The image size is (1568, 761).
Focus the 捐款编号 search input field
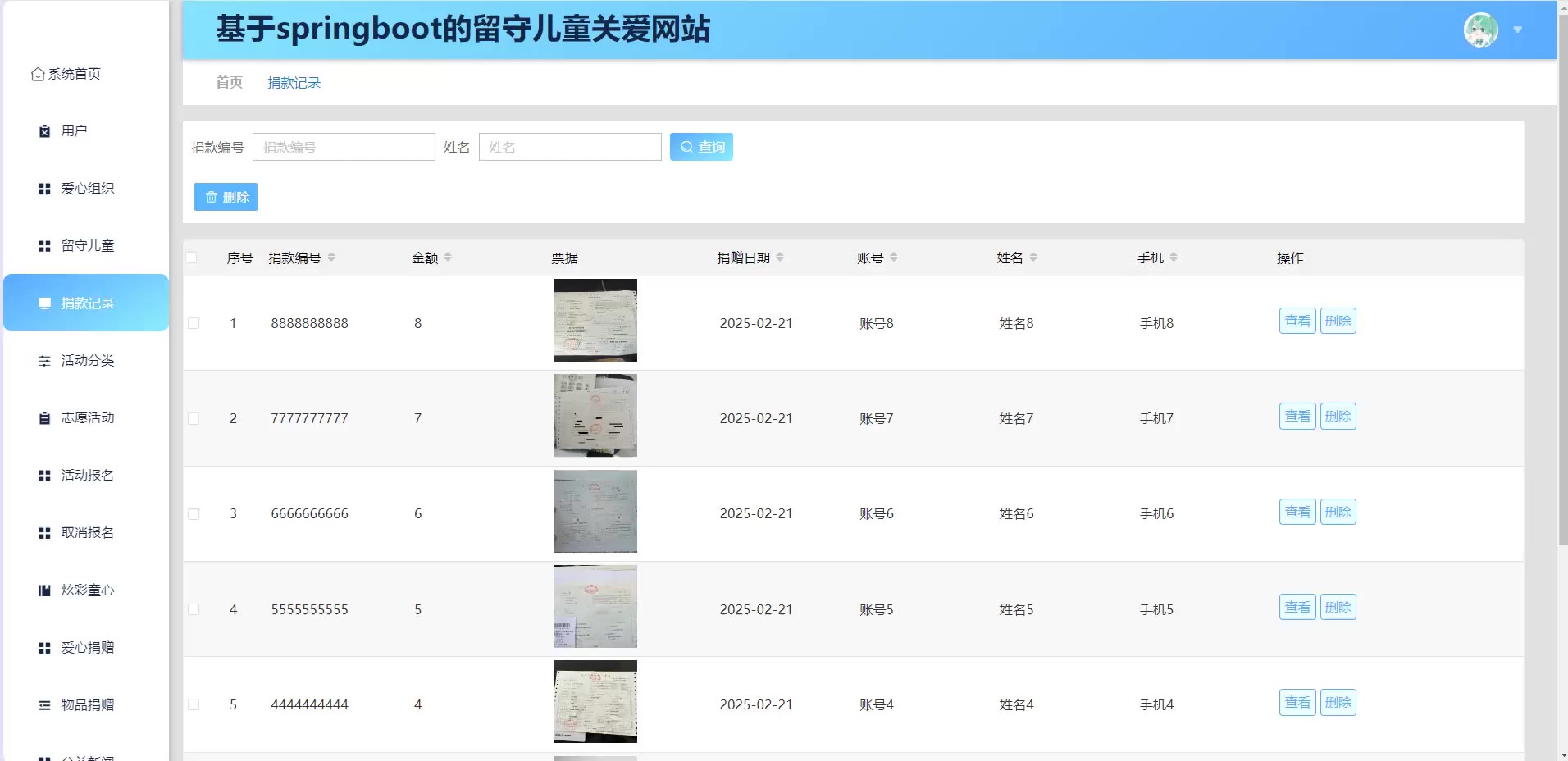tap(344, 148)
